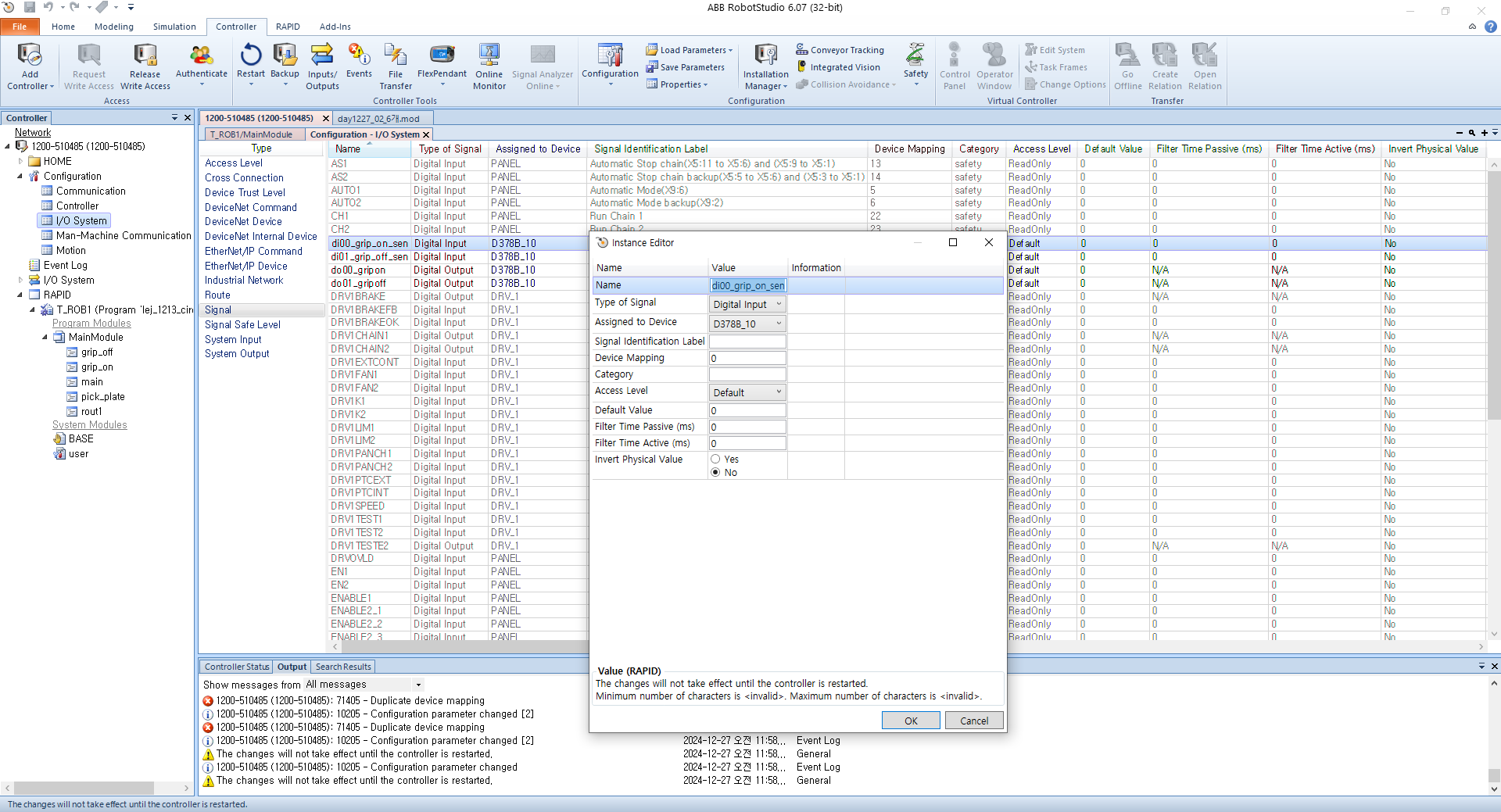Switch to the Search Results tab
Screen dimensions: 1501x812
(343, 667)
